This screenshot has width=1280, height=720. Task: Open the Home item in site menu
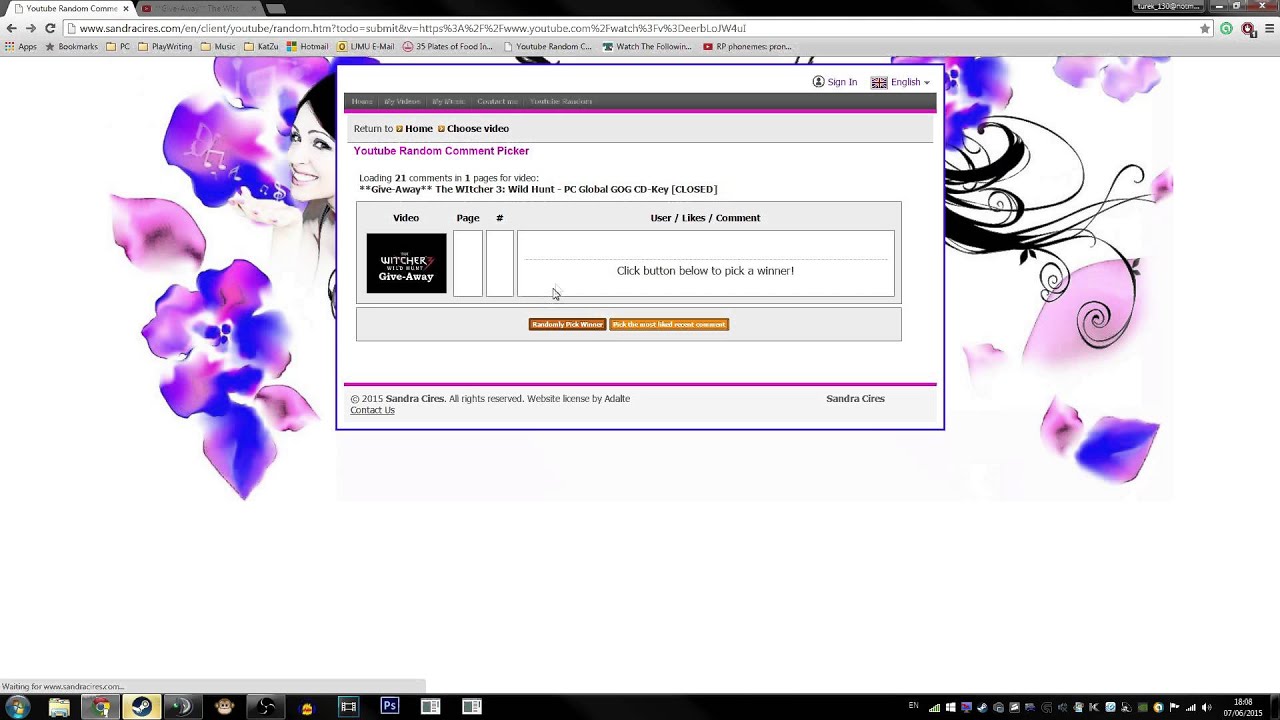pos(362,101)
